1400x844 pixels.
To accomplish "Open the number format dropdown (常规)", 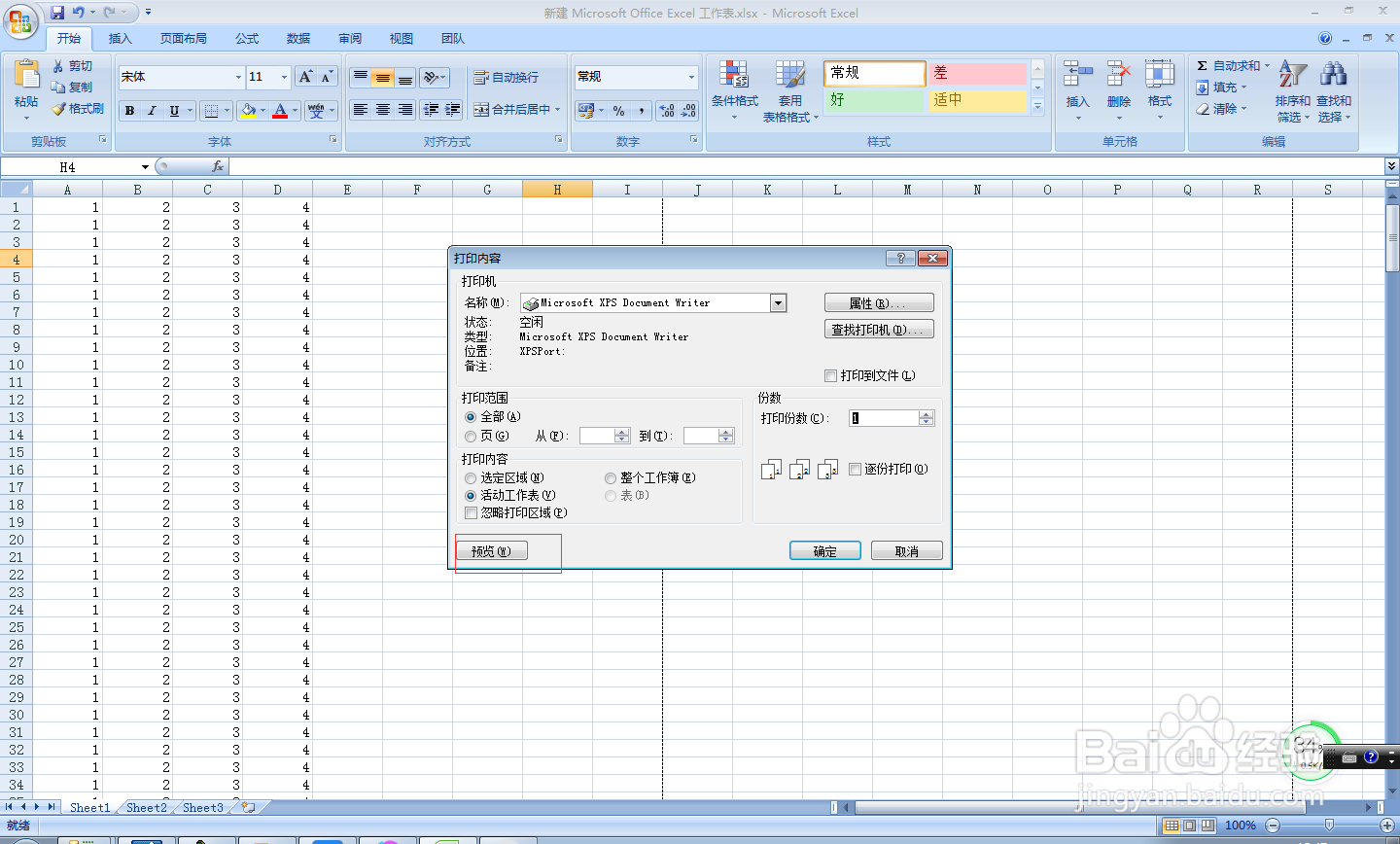I will (x=692, y=77).
